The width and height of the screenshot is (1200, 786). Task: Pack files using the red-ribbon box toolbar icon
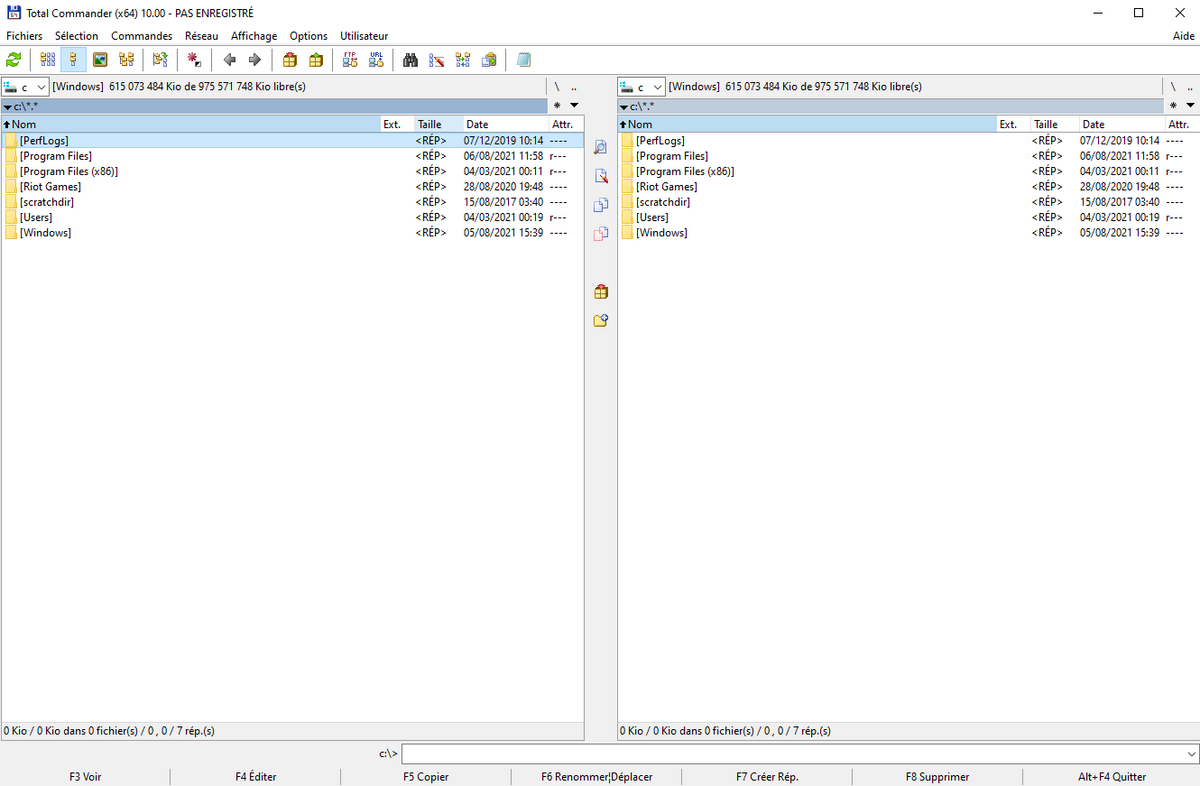pyautogui.click(x=290, y=60)
